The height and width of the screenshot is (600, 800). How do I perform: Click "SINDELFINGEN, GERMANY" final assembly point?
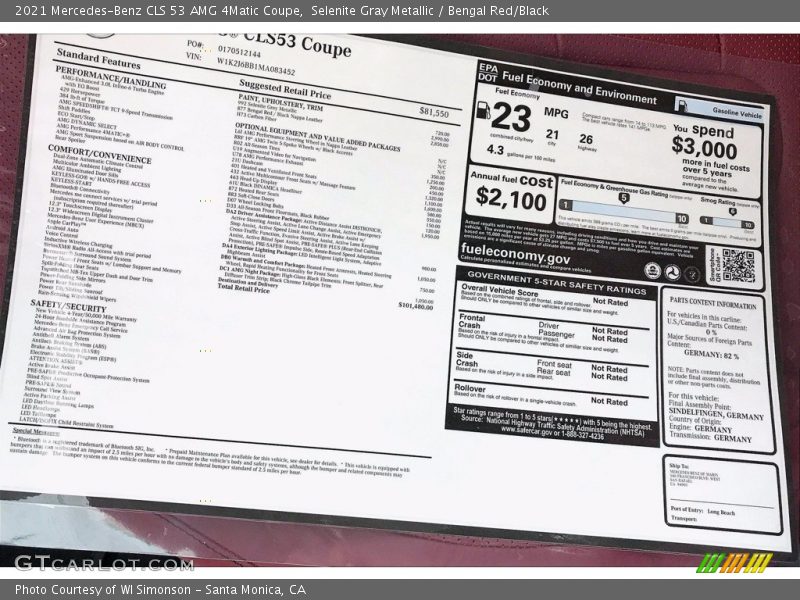click(x=716, y=414)
